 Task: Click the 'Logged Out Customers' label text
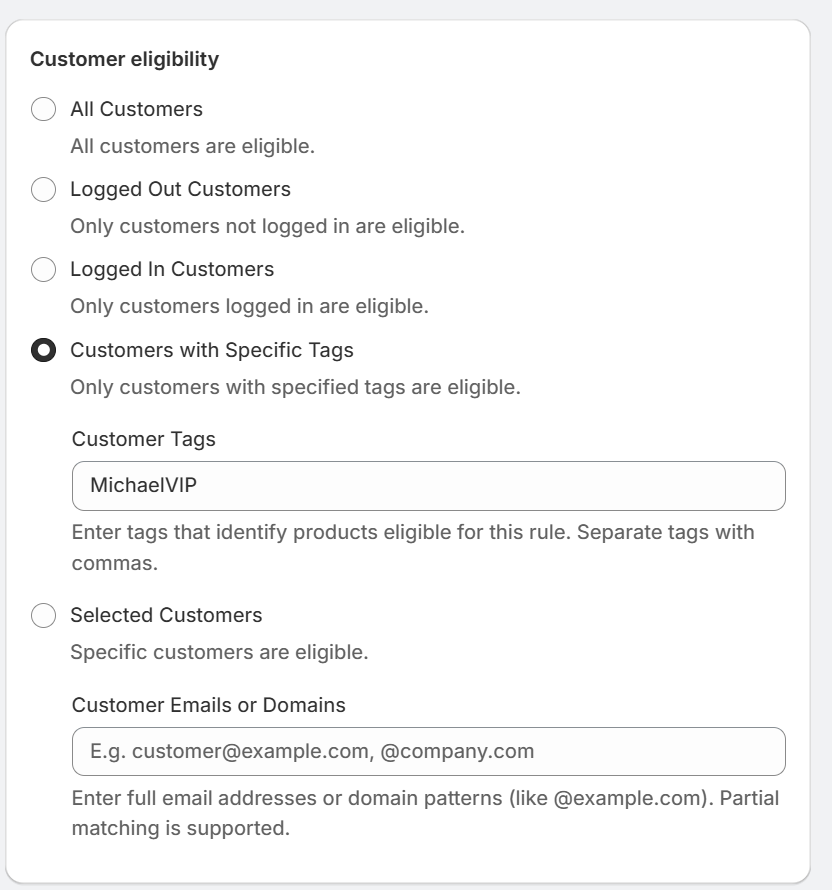(180, 190)
